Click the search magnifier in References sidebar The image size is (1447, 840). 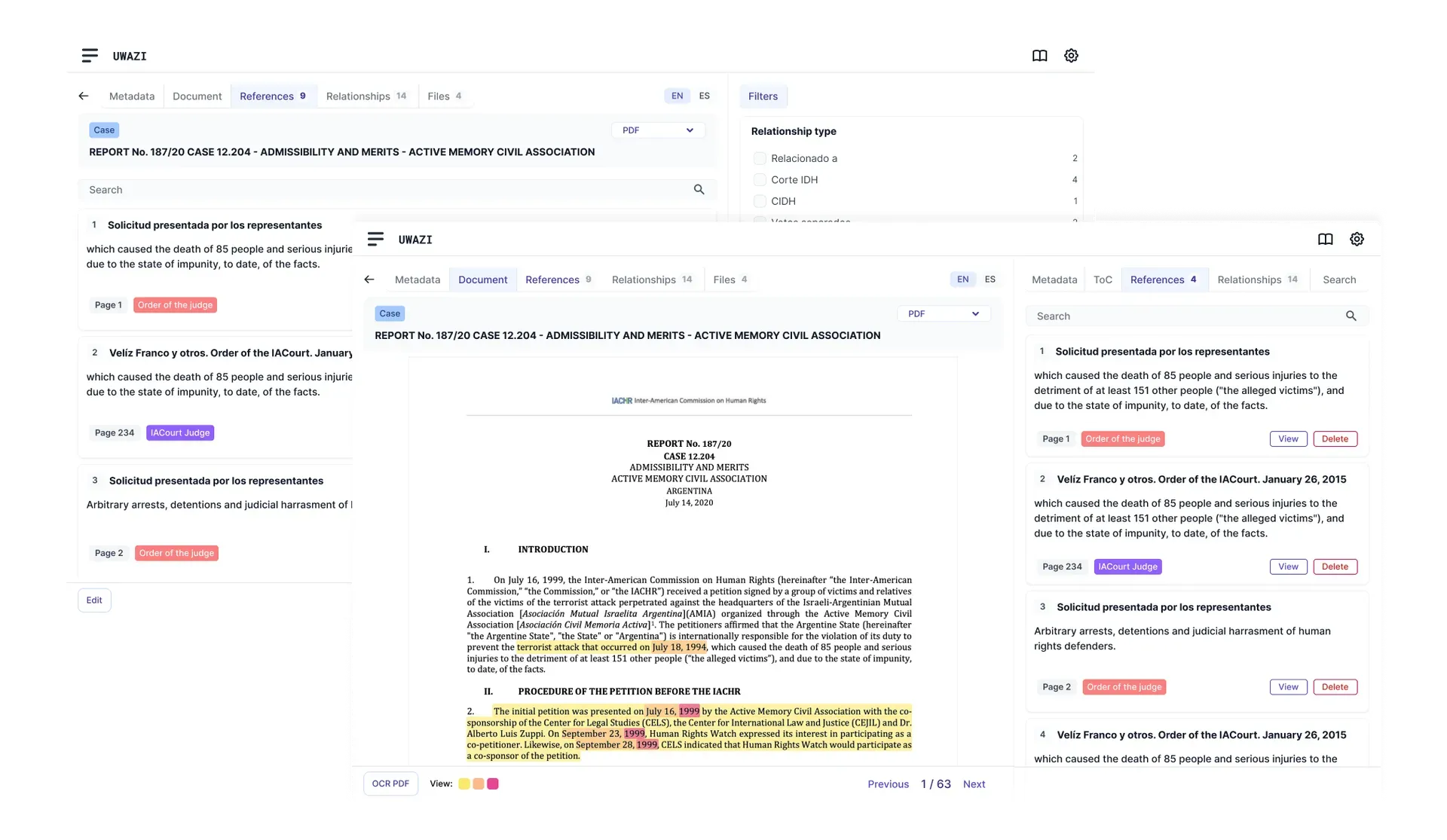[1351, 316]
